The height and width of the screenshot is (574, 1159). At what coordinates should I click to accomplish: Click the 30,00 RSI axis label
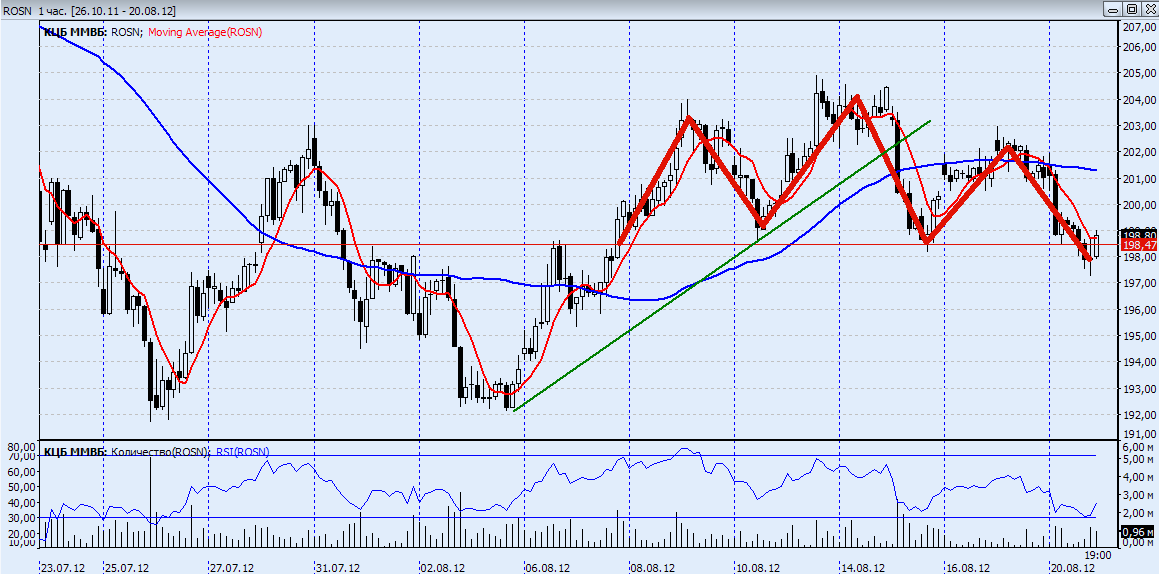[x=19, y=517]
